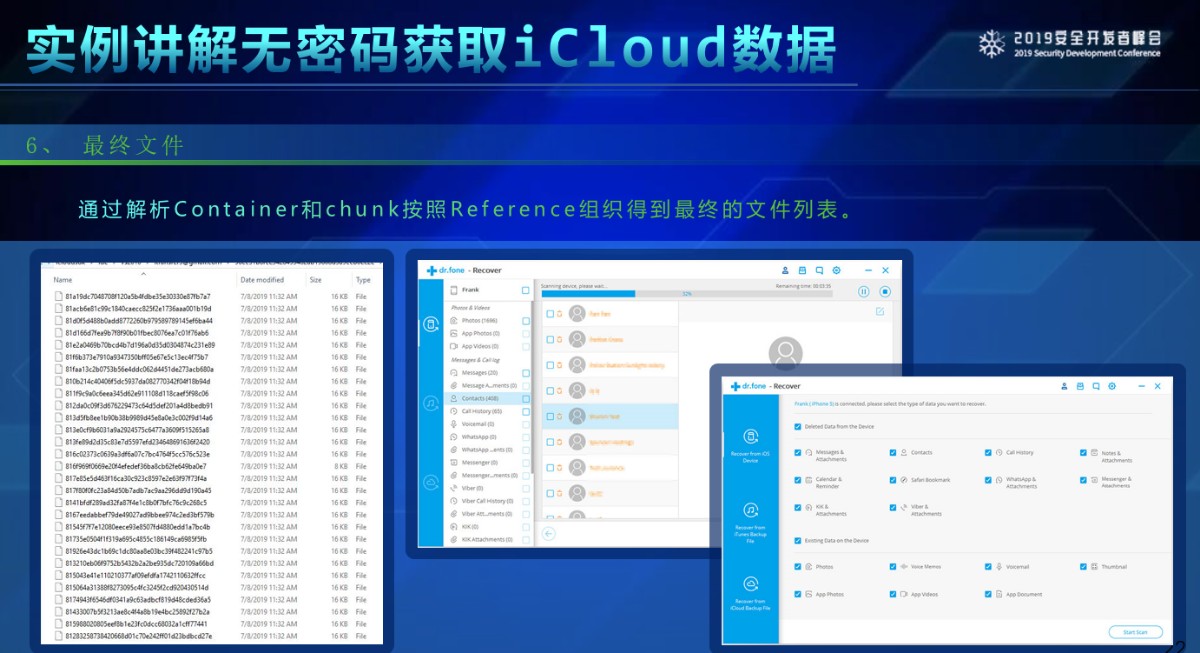Click the edit contact pencil icon

coord(880,312)
